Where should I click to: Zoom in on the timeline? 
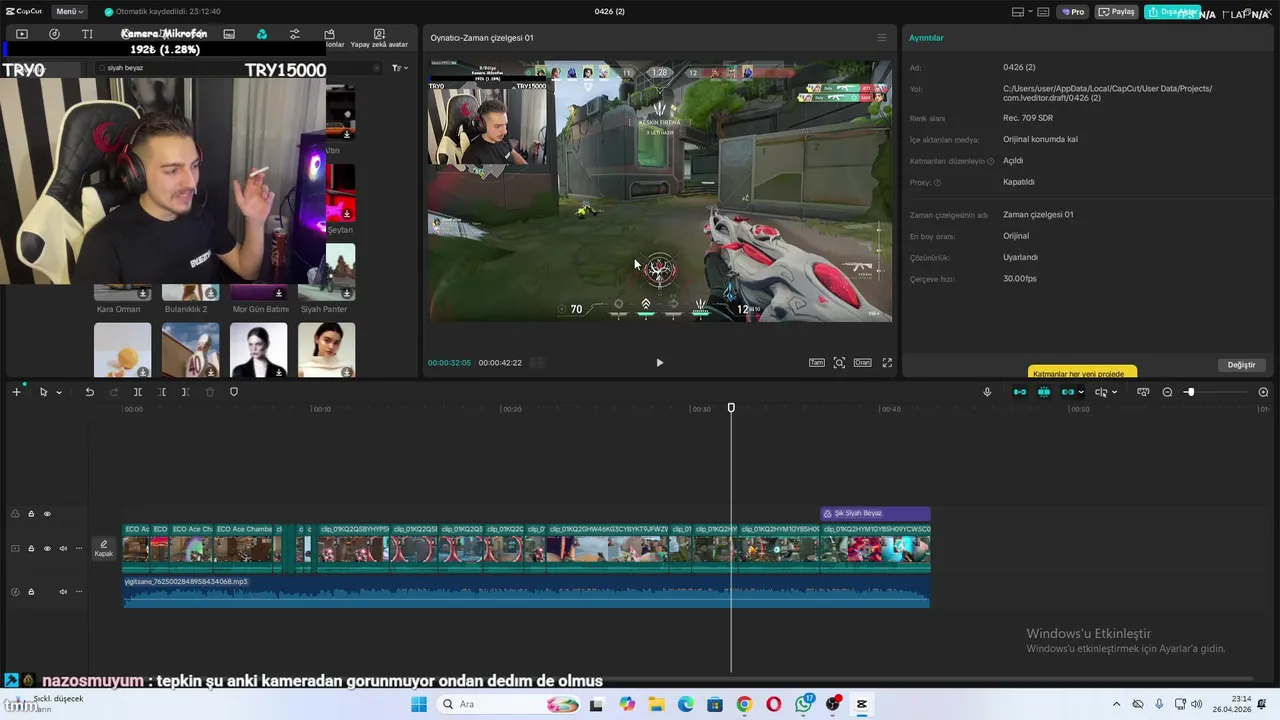tap(1263, 392)
